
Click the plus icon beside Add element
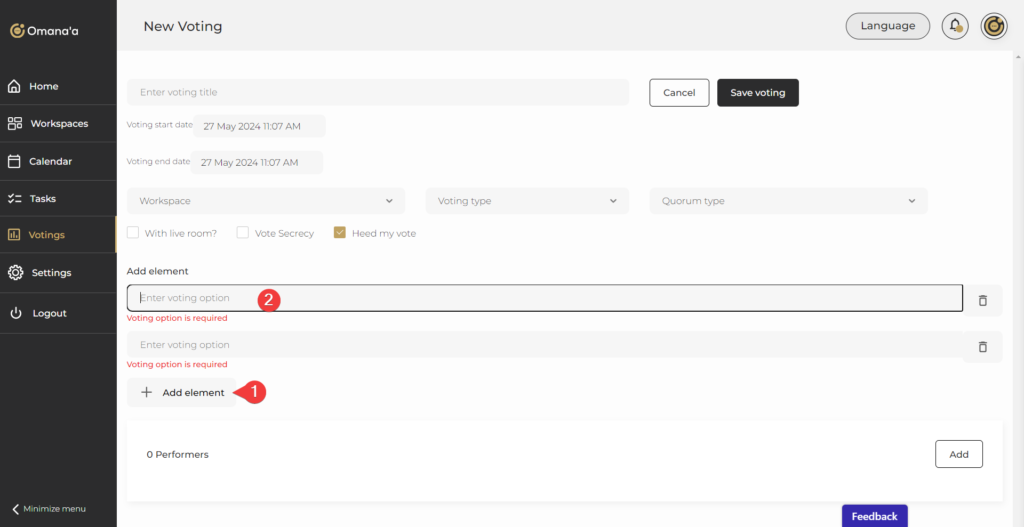click(146, 393)
